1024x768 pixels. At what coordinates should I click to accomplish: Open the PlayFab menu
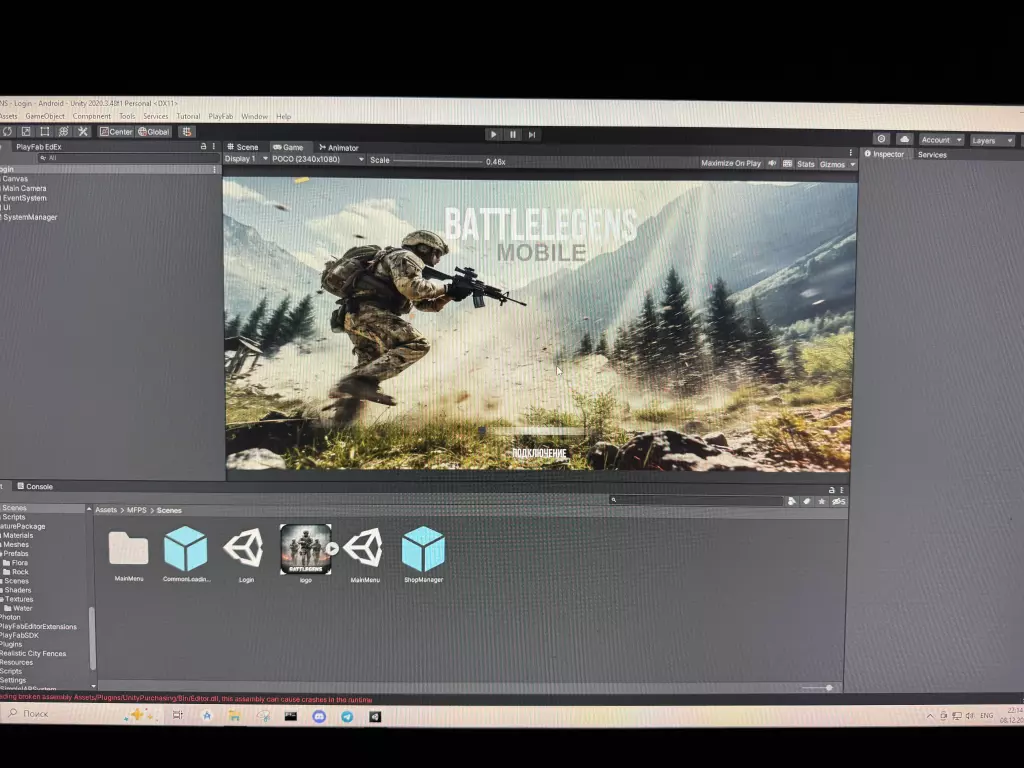[221, 117]
